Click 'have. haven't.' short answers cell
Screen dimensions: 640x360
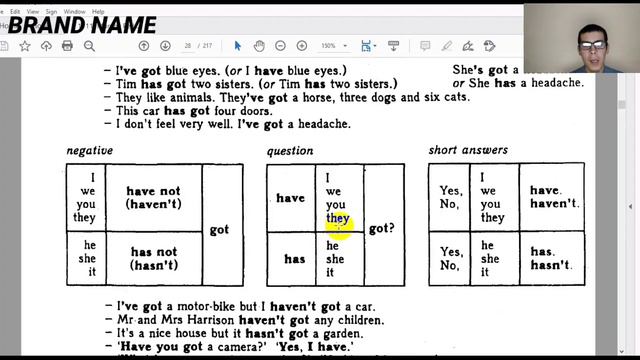coord(552,197)
